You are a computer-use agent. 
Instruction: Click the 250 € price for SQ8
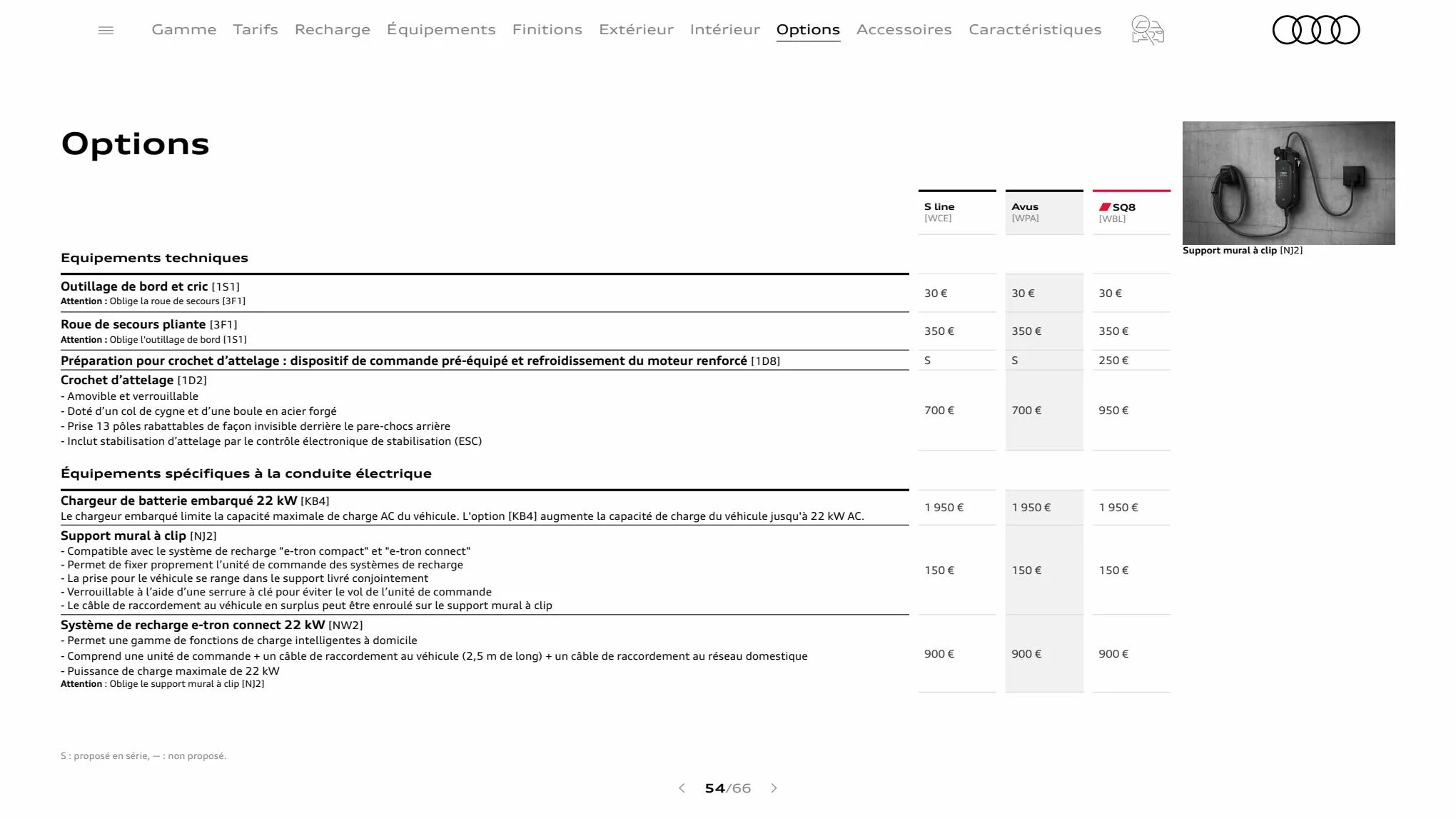point(1113,361)
